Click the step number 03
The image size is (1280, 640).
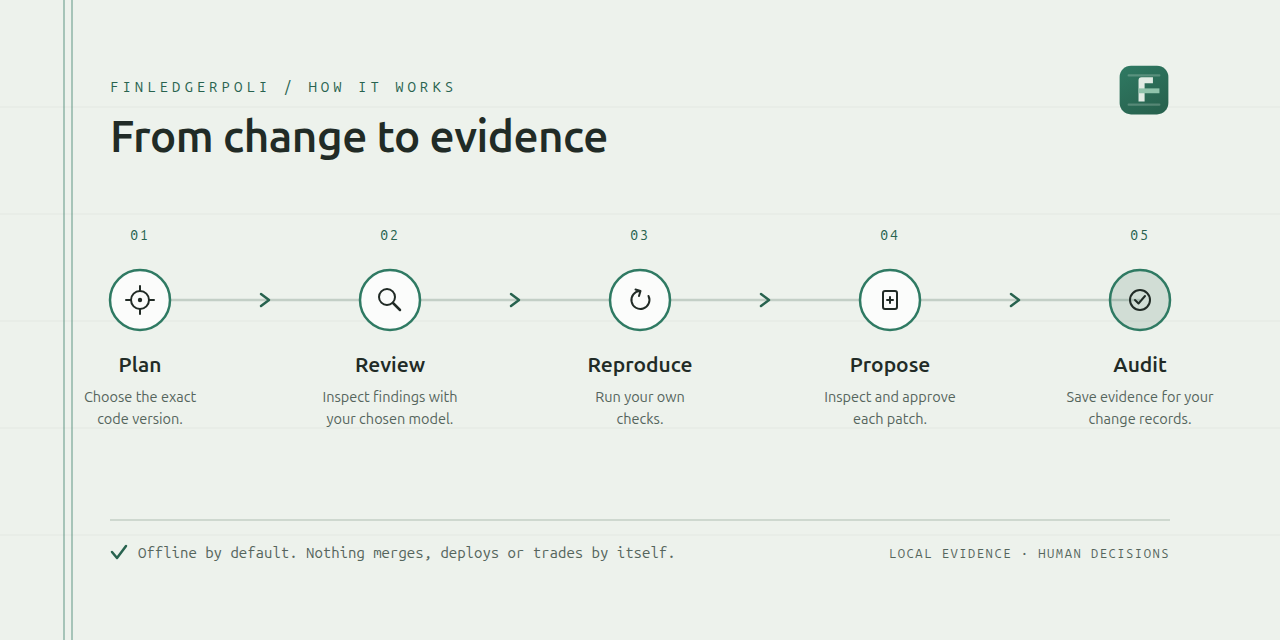(x=639, y=235)
